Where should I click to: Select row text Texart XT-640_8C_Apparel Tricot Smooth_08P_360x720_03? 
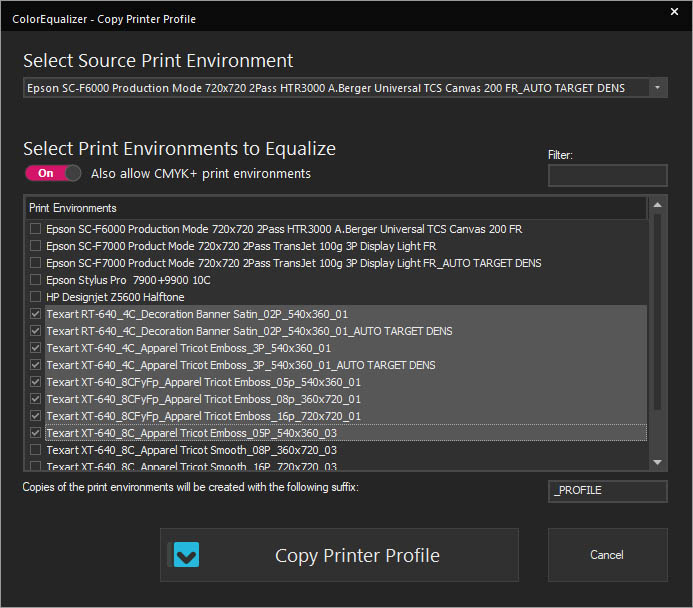click(191, 450)
